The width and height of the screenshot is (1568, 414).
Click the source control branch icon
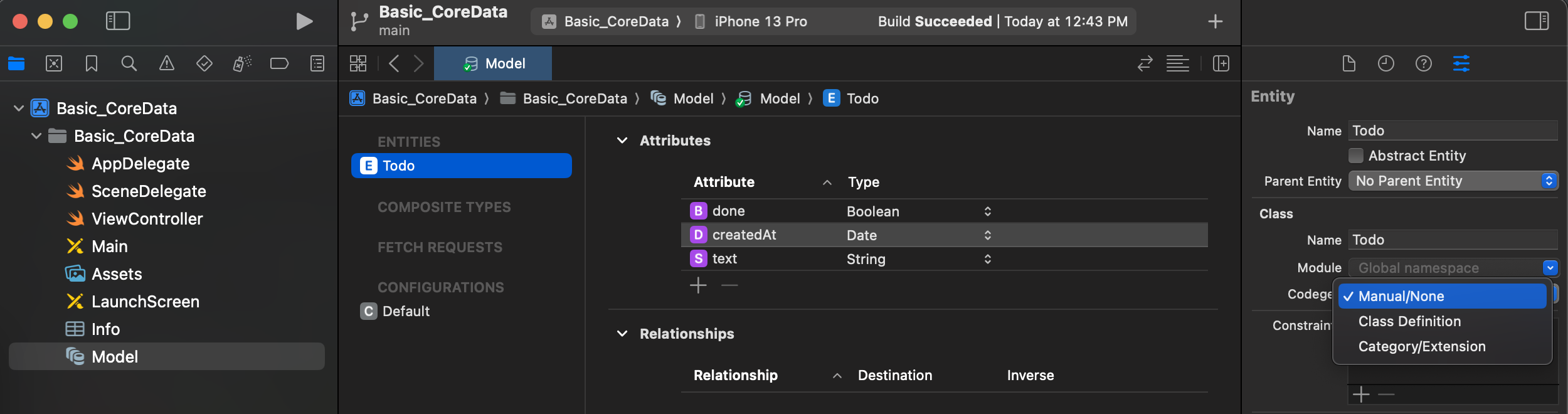point(359,21)
